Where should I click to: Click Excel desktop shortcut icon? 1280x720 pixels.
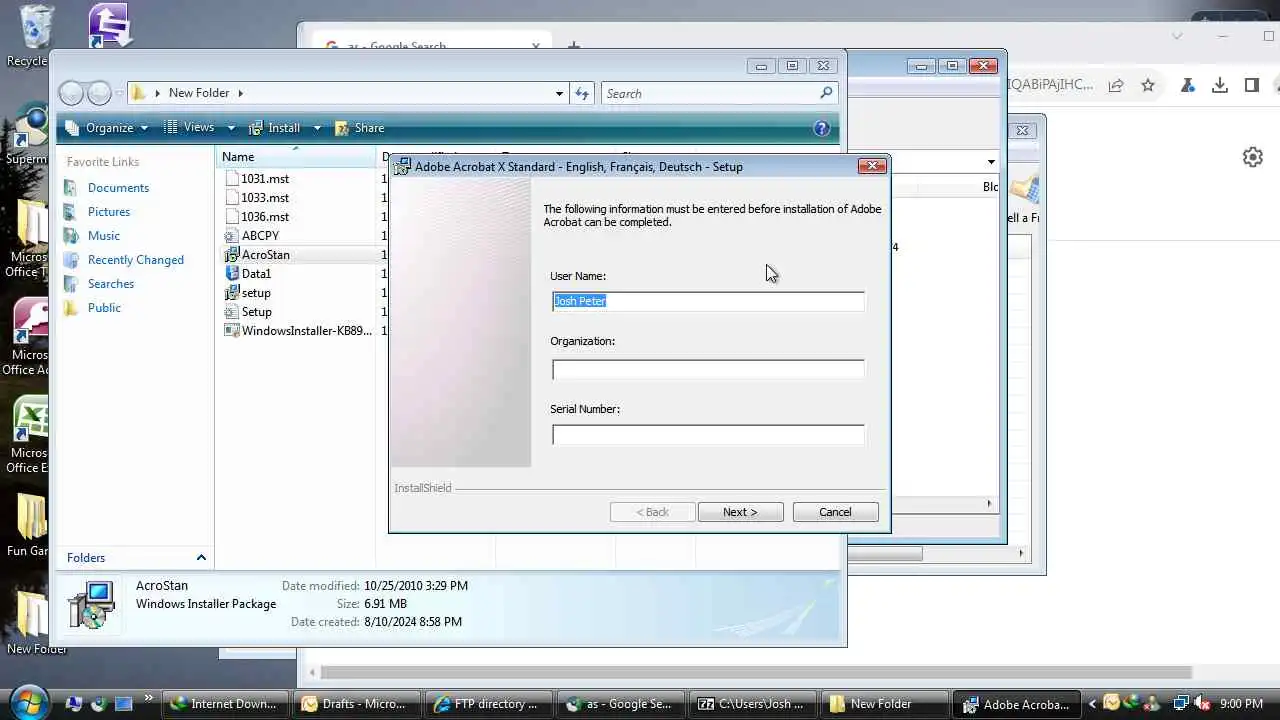tap(30, 420)
